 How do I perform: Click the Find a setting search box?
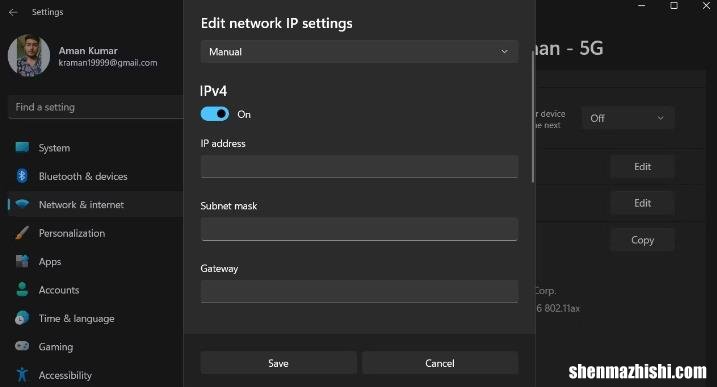[96, 107]
